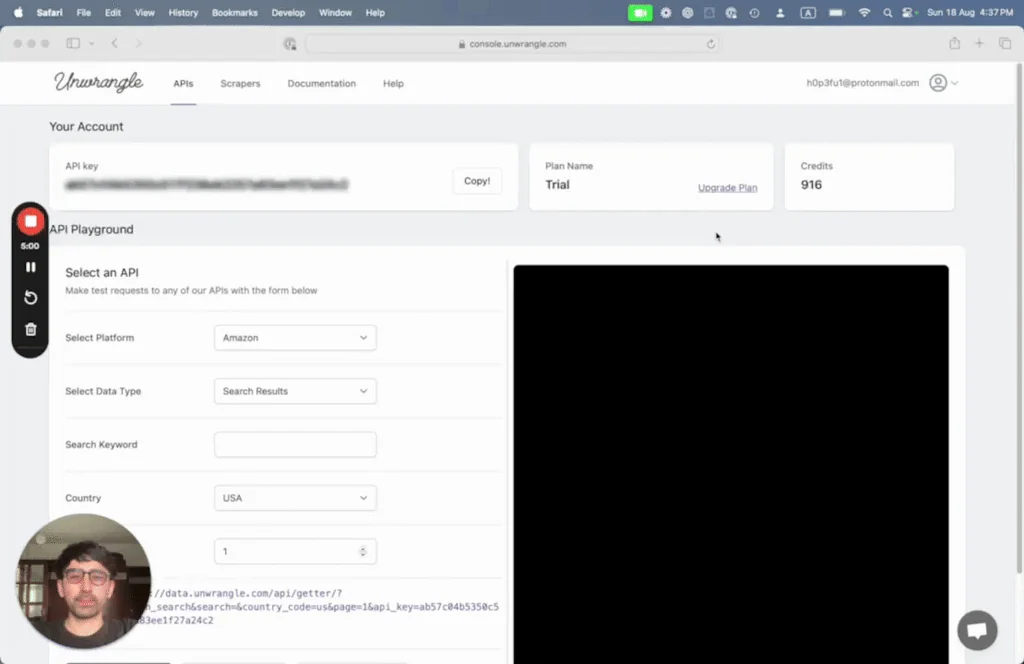Click the Unwrangle logo
This screenshot has width=1024, height=664.
[98, 83]
